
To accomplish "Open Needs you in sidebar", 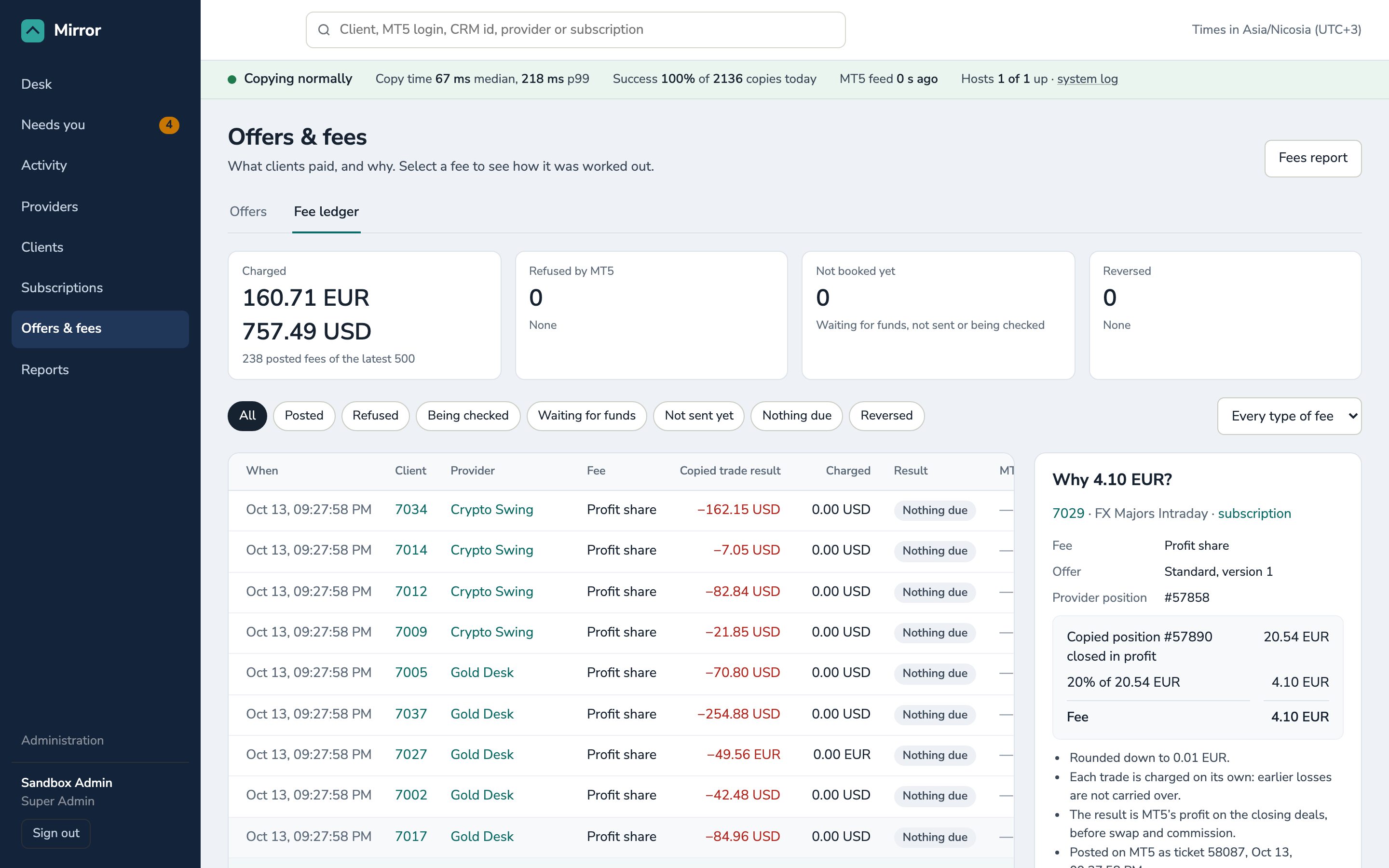I will (x=100, y=124).
